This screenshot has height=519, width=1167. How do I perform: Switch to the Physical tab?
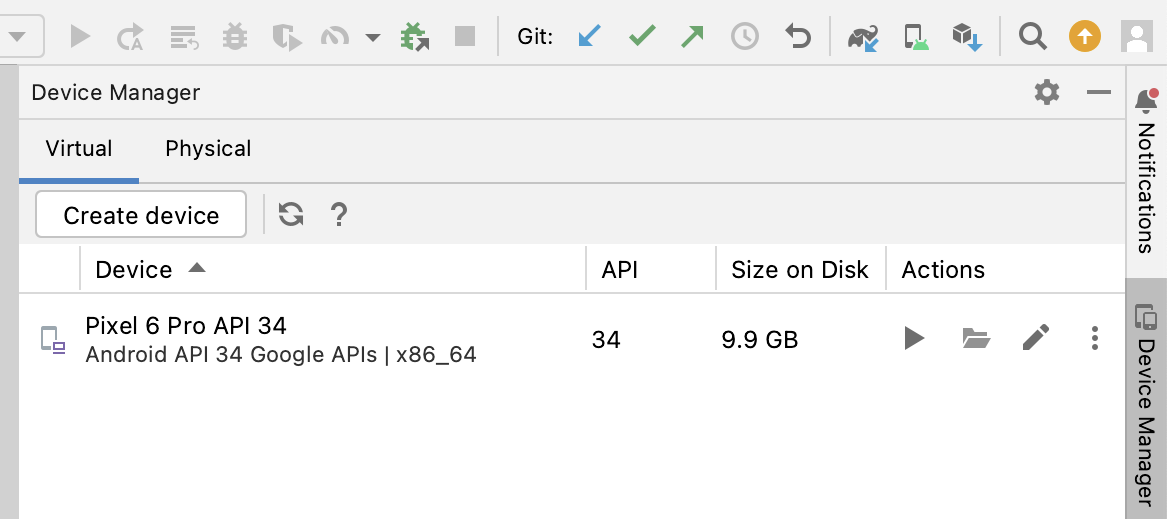[x=208, y=149]
